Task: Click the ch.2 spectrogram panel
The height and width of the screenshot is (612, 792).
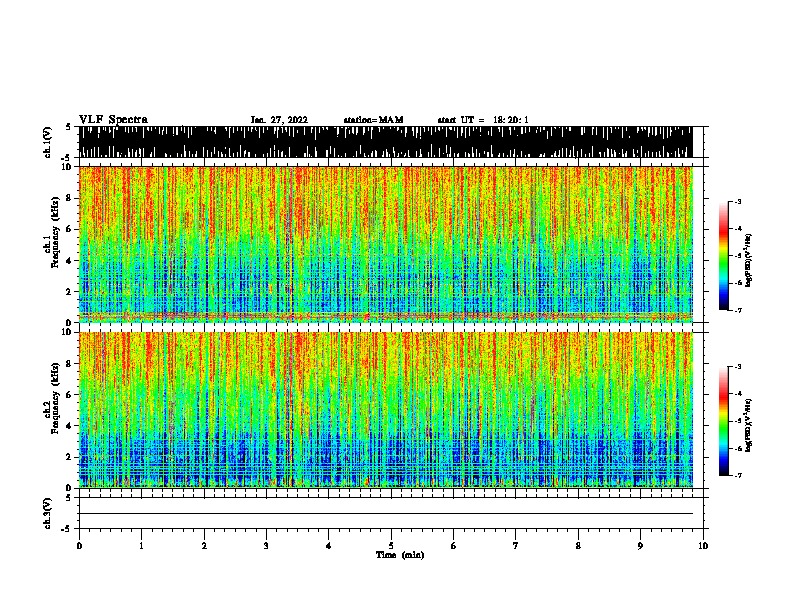Action: pos(386,410)
